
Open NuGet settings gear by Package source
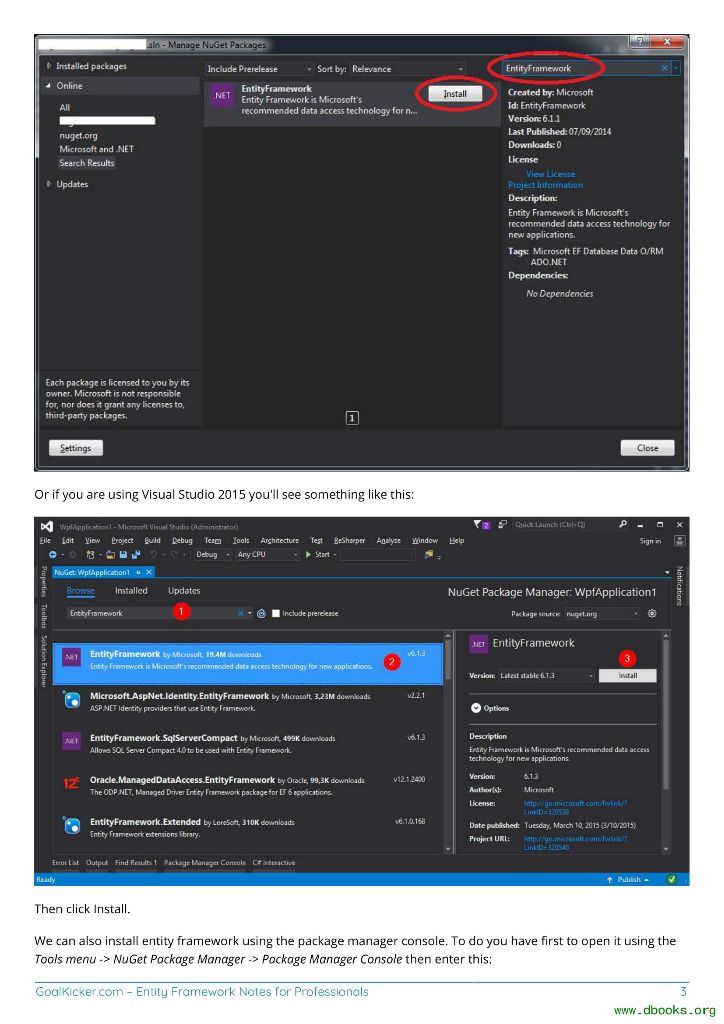[652, 613]
